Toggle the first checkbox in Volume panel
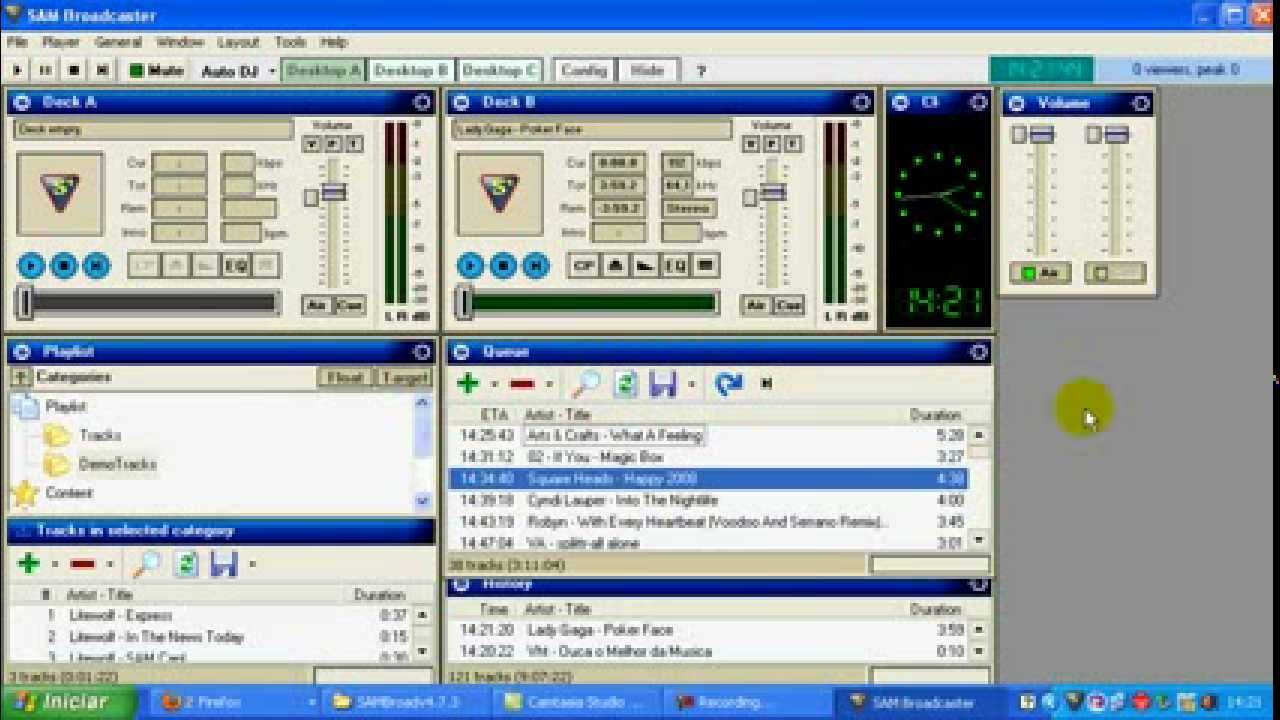The image size is (1280, 720). (x=1019, y=134)
